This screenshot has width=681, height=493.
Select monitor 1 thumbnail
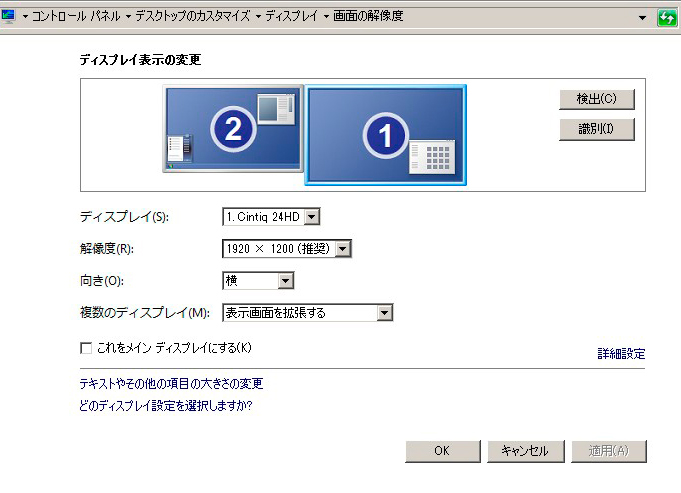386,135
